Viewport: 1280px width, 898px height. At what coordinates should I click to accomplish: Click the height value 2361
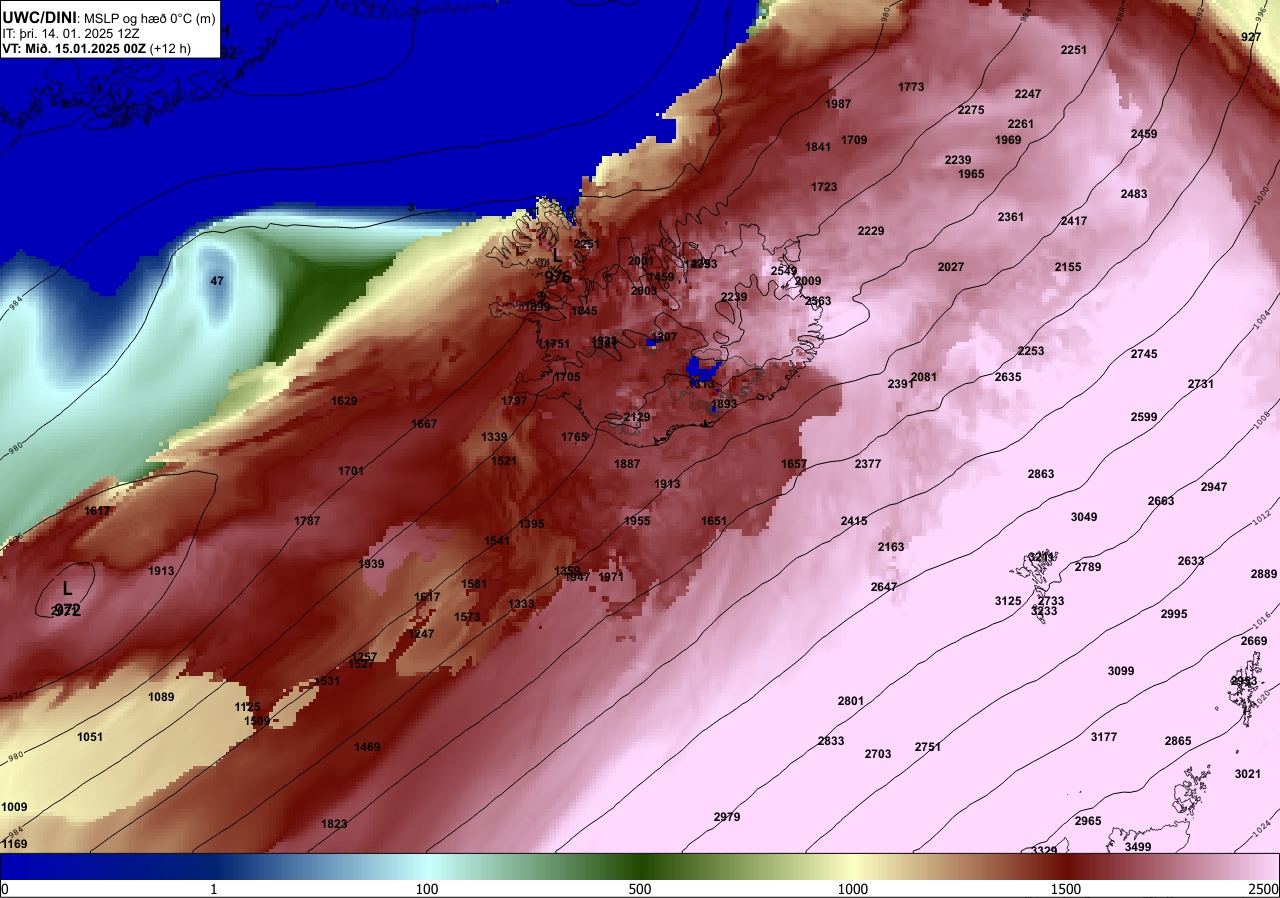pos(1011,217)
